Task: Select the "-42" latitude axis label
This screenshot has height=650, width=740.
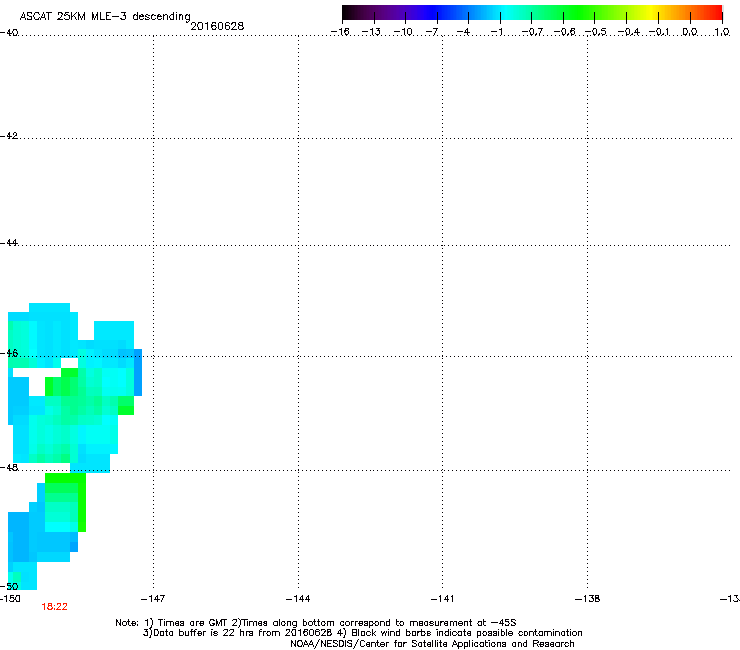Action: click(9, 136)
